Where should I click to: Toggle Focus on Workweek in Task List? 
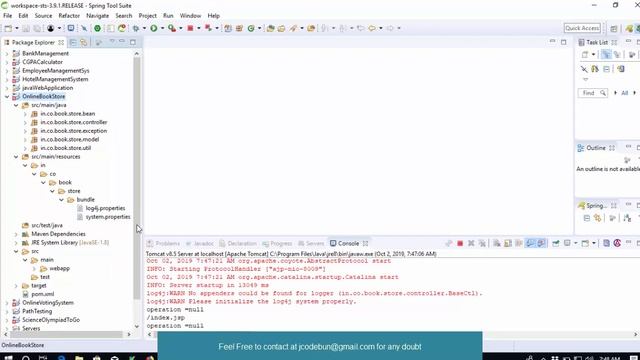coord(632,54)
